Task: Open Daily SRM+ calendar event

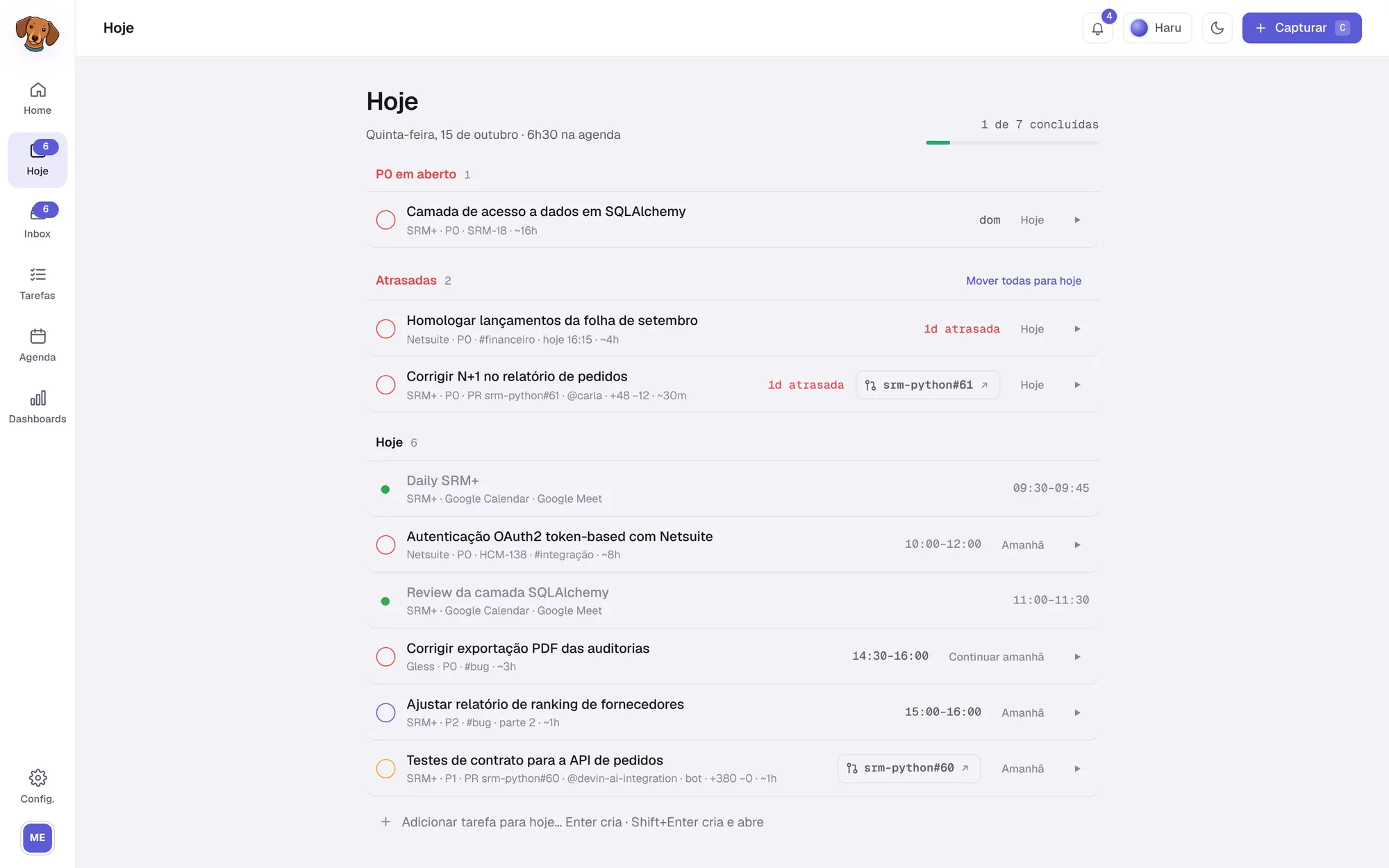Action: (x=733, y=489)
